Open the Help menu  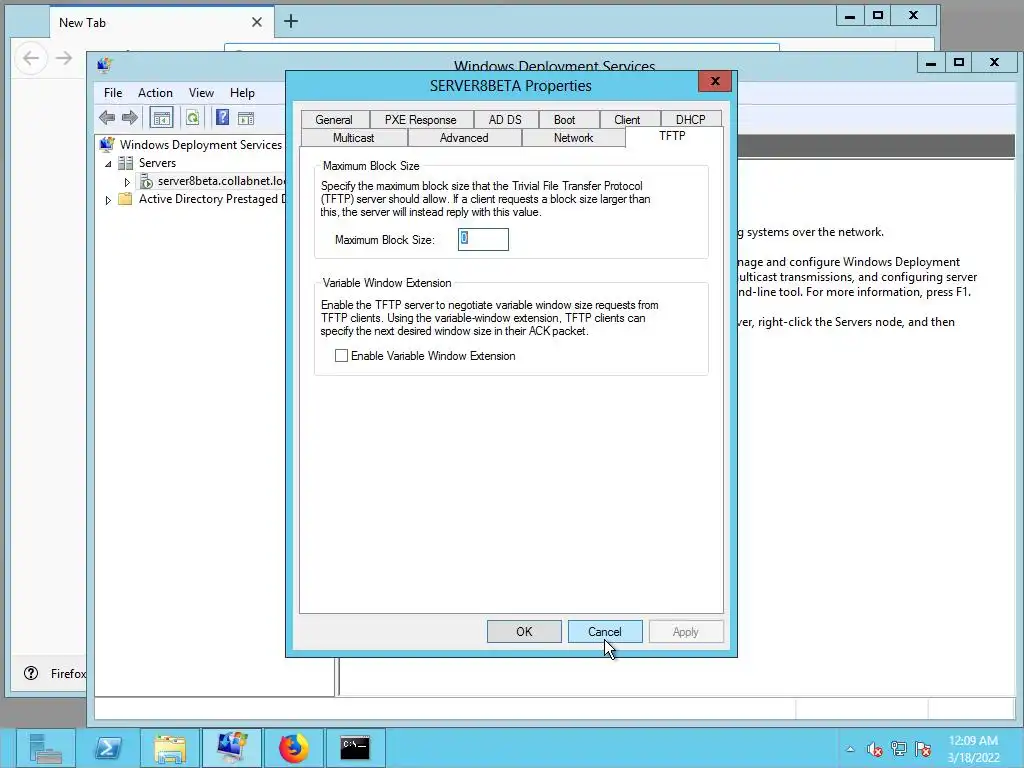click(242, 93)
